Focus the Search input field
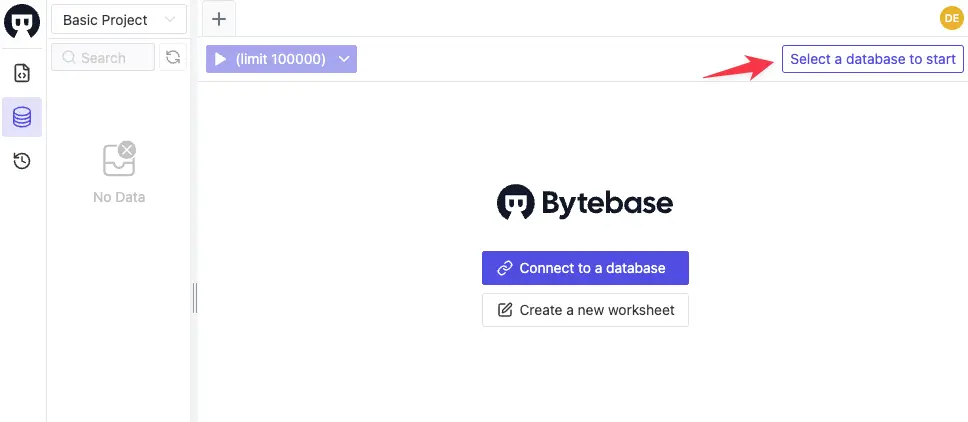 click(x=103, y=57)
